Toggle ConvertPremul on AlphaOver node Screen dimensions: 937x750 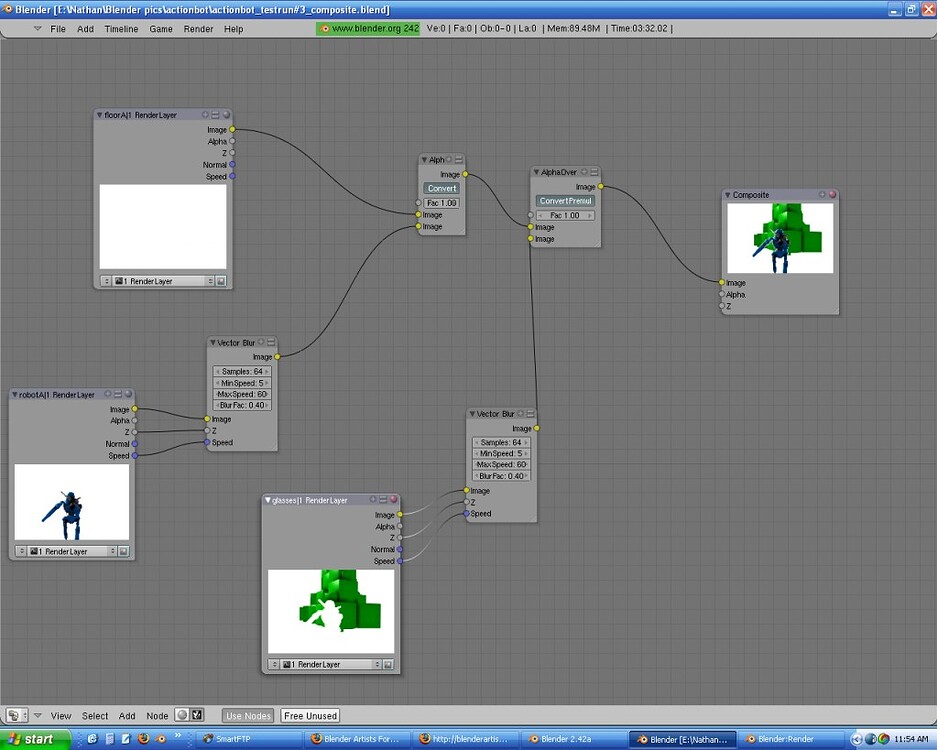point(565,201)
